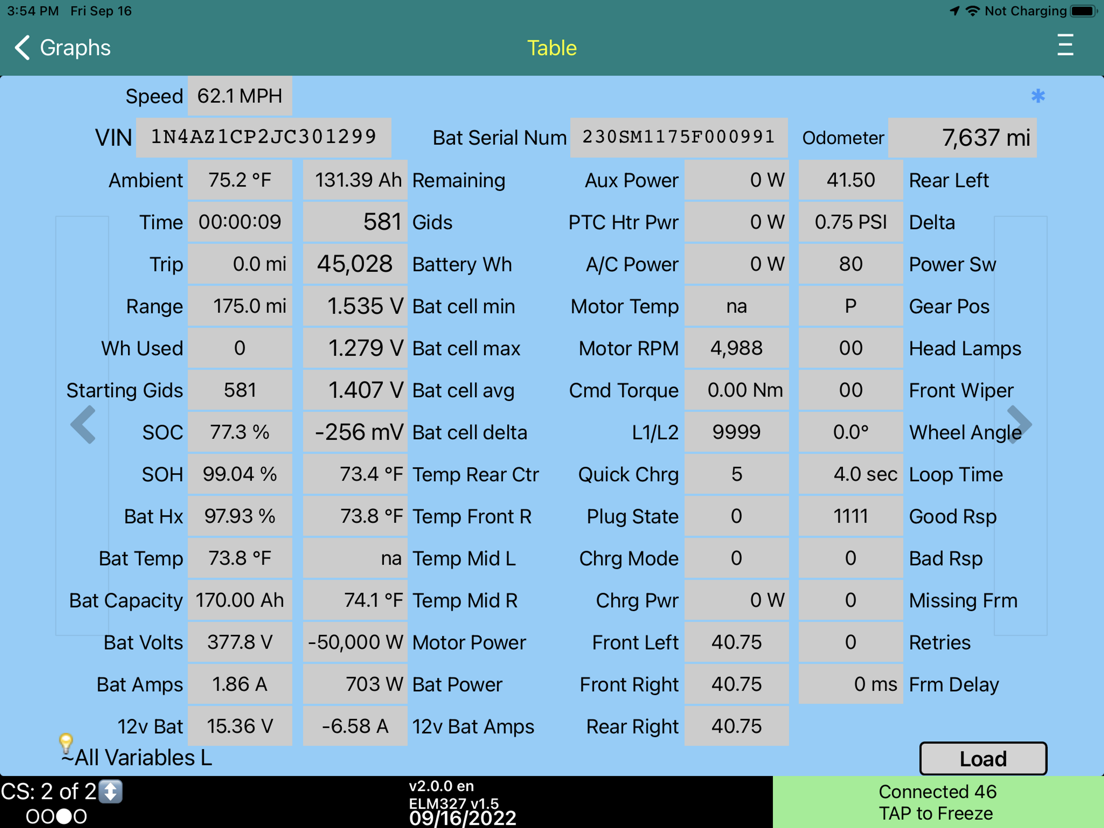1104x828 pixels.
Task: Select the VIN number field
Action: point(263,137)
